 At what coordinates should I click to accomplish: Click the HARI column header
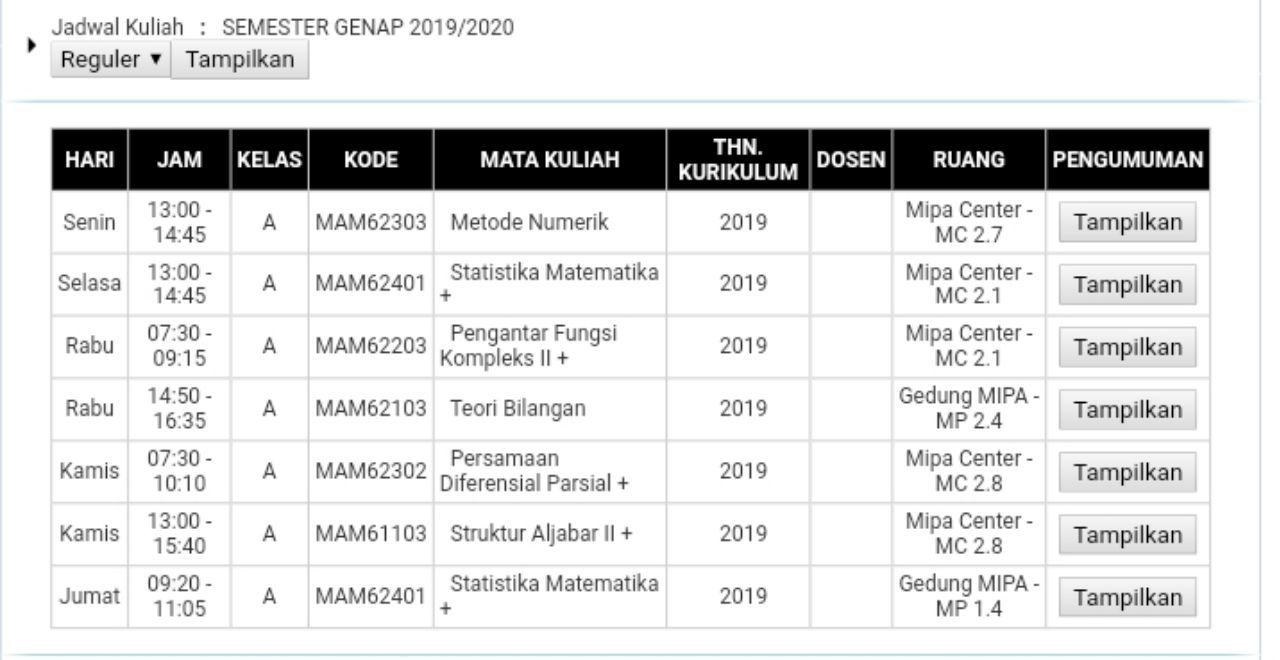[x=89, y=160]
